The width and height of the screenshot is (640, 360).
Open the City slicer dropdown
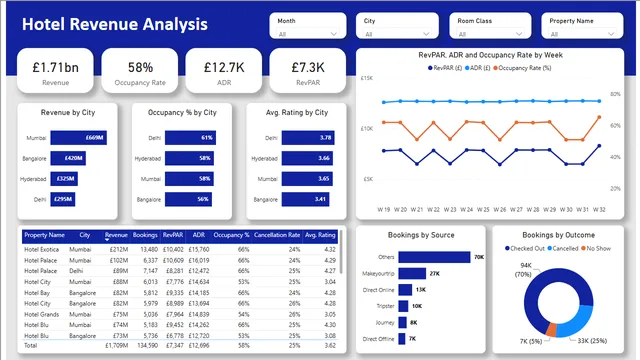397,34
